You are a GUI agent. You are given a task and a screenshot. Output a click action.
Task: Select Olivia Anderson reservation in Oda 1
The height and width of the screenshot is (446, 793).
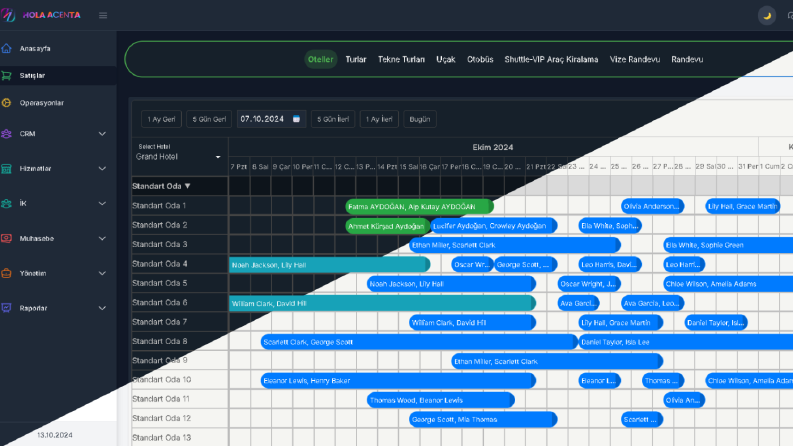pyautogui.click(x=652, y=206)
